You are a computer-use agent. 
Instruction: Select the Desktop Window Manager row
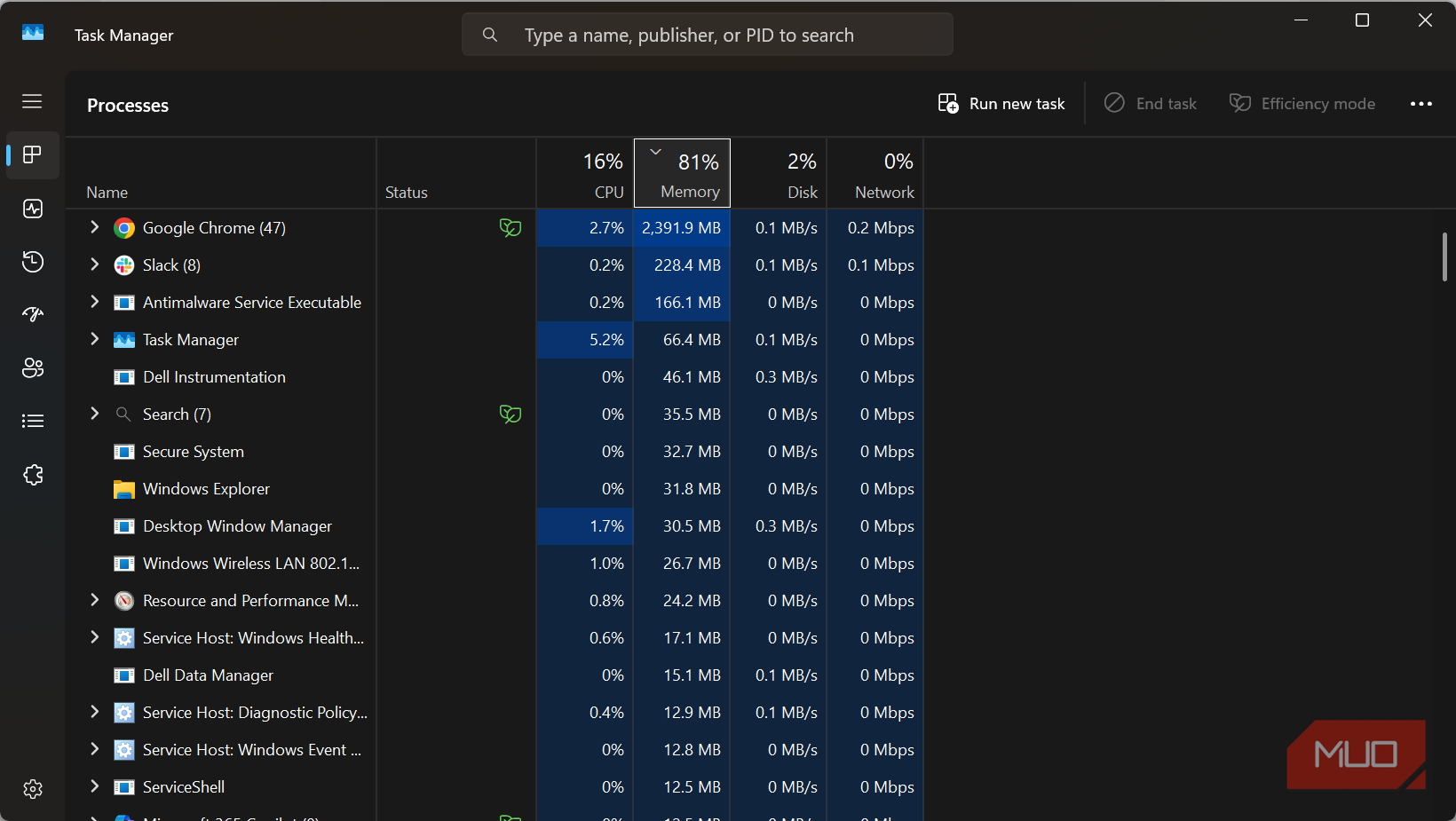(x=495, y=526)
